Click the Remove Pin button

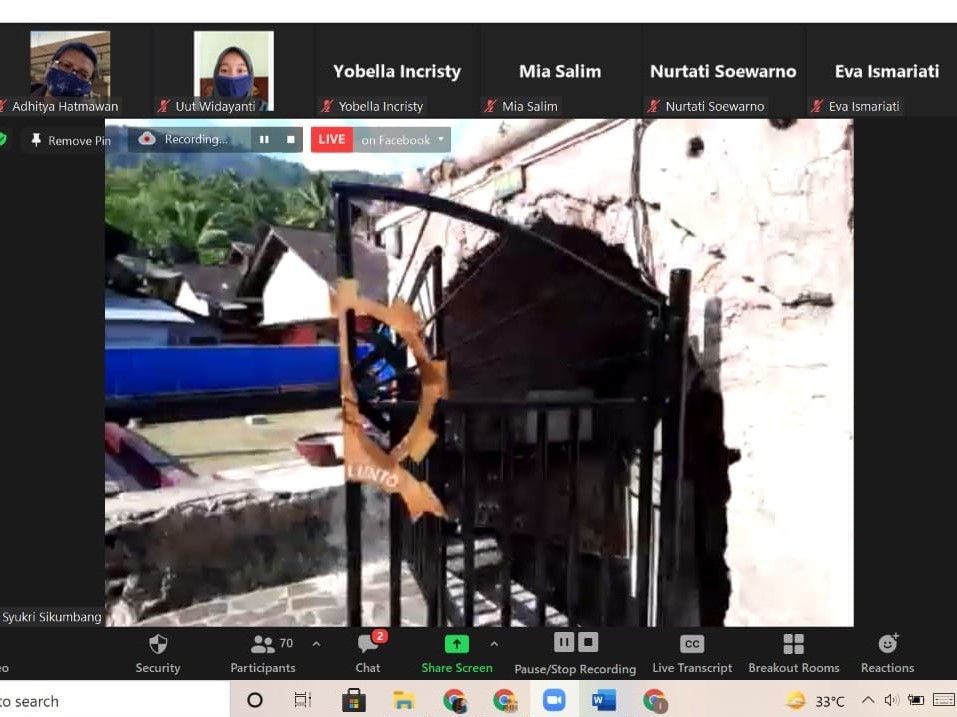click(x=70, y=141)
